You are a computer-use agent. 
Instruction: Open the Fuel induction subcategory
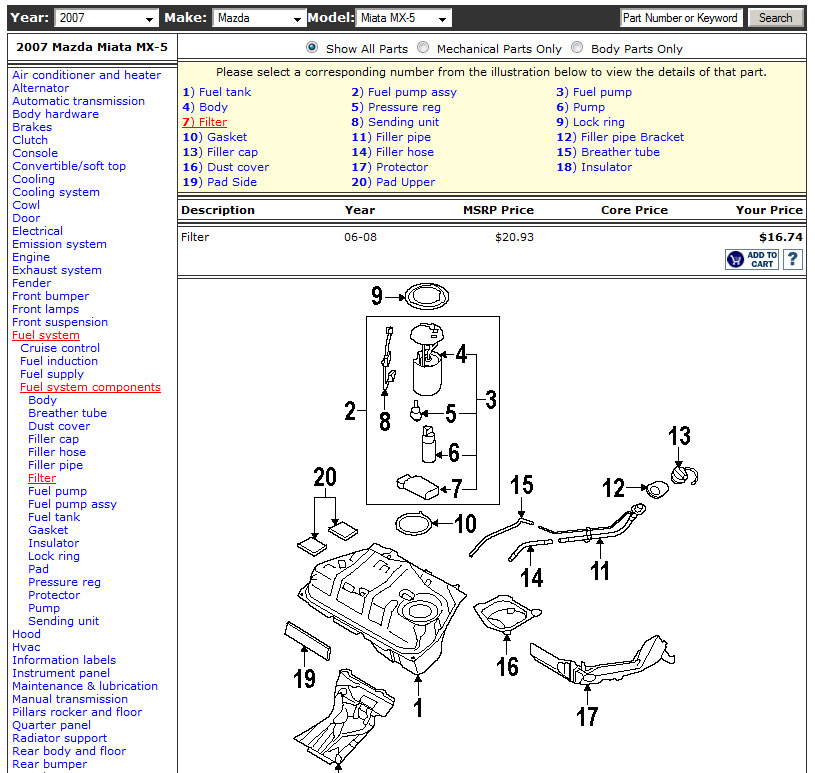[x=59, y=361]
